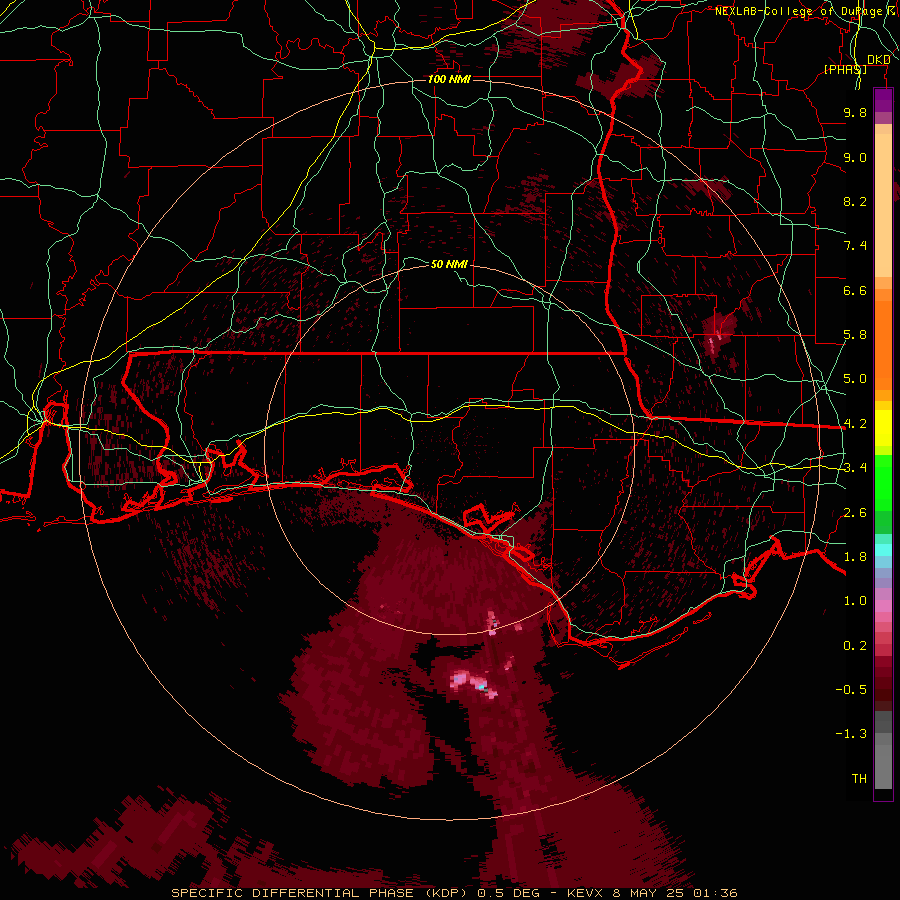Image resolution: width=900 pixels, height=900 pixels.
Task: Click the 5.0 color scale label
Action: tap(855, 379)
